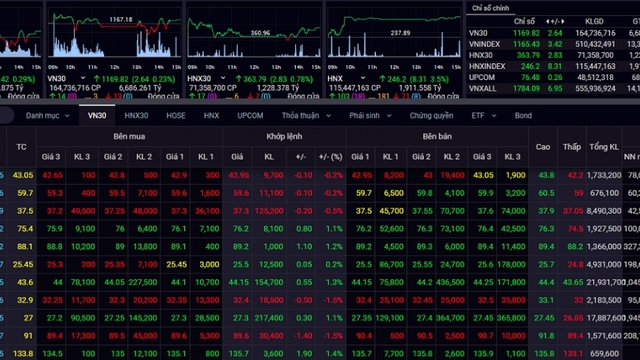This screenshot has width=640, height=360.
Task: Open the Danh mục dropdown
Action: [47, 116]
